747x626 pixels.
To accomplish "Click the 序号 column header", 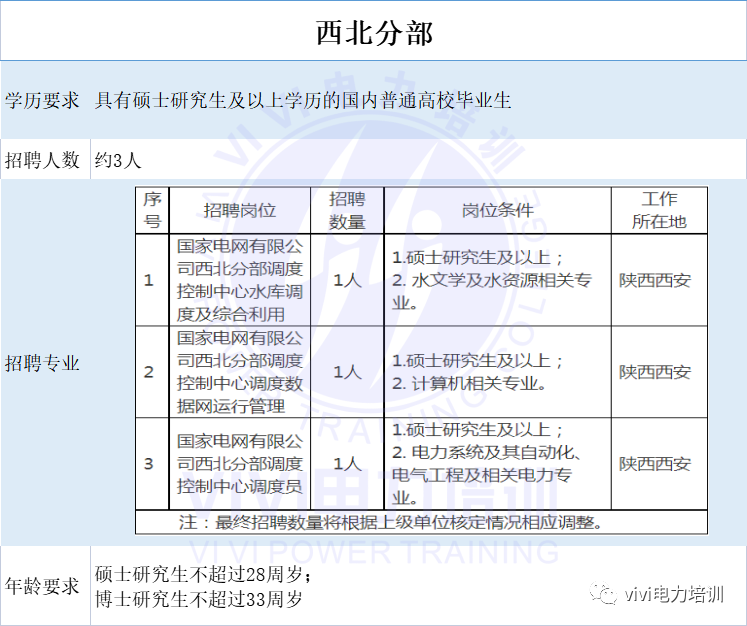I will 152,210.
